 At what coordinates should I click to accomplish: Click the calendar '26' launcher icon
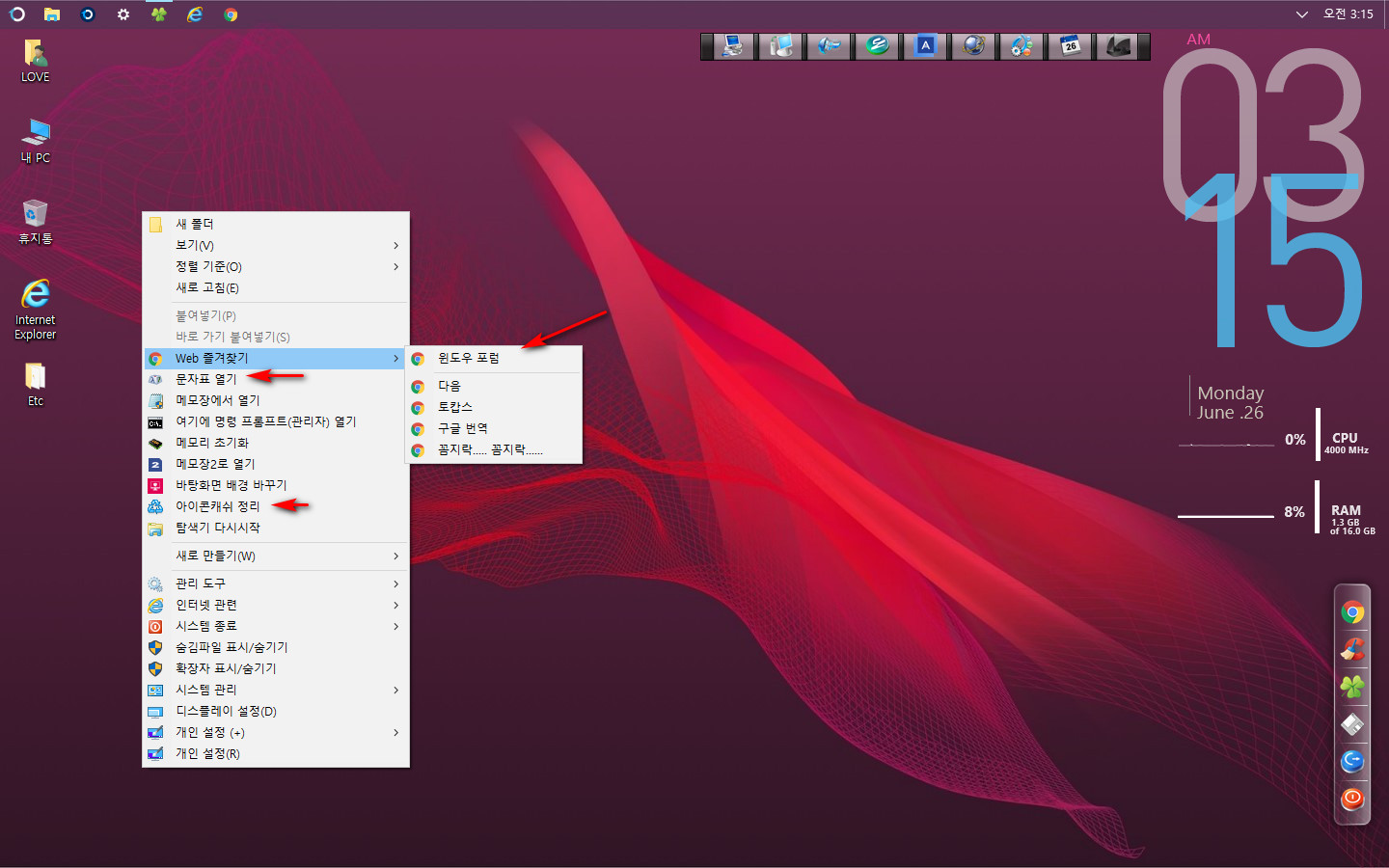click(1070, 46)
